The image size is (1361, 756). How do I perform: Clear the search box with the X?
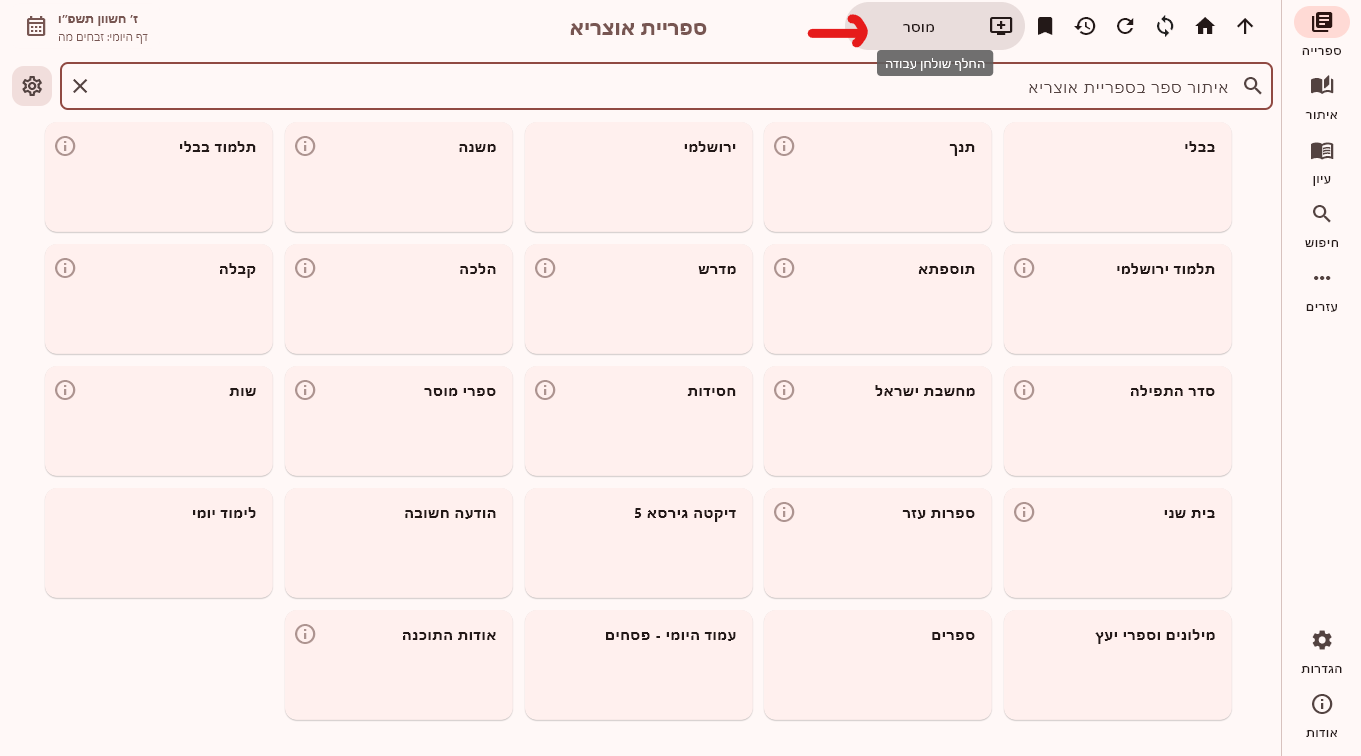pyautogui.click(x=80, y=86)
